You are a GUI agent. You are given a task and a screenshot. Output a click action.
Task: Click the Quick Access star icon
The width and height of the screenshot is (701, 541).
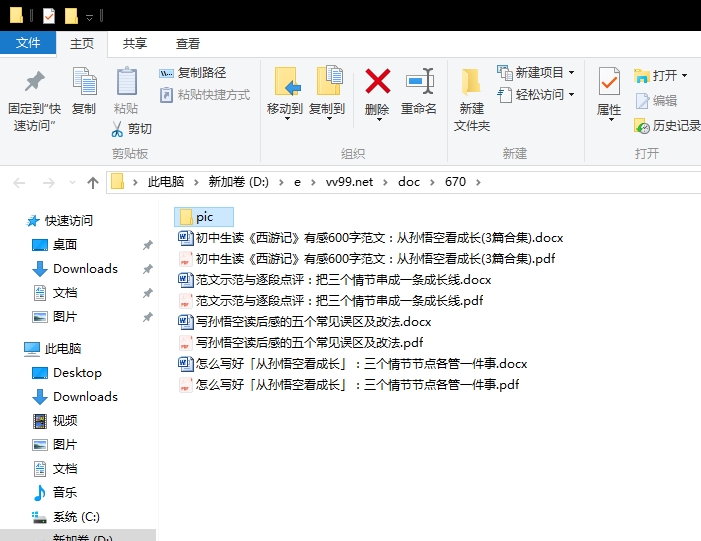33,220
